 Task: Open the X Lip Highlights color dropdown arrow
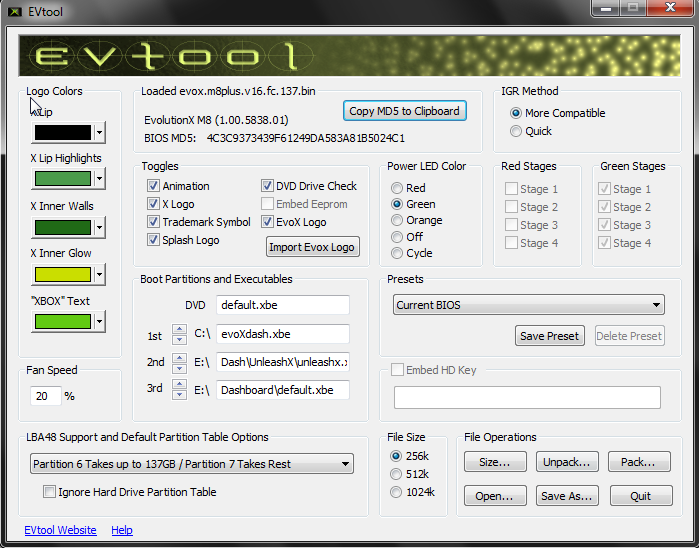[x=99, y=179]
